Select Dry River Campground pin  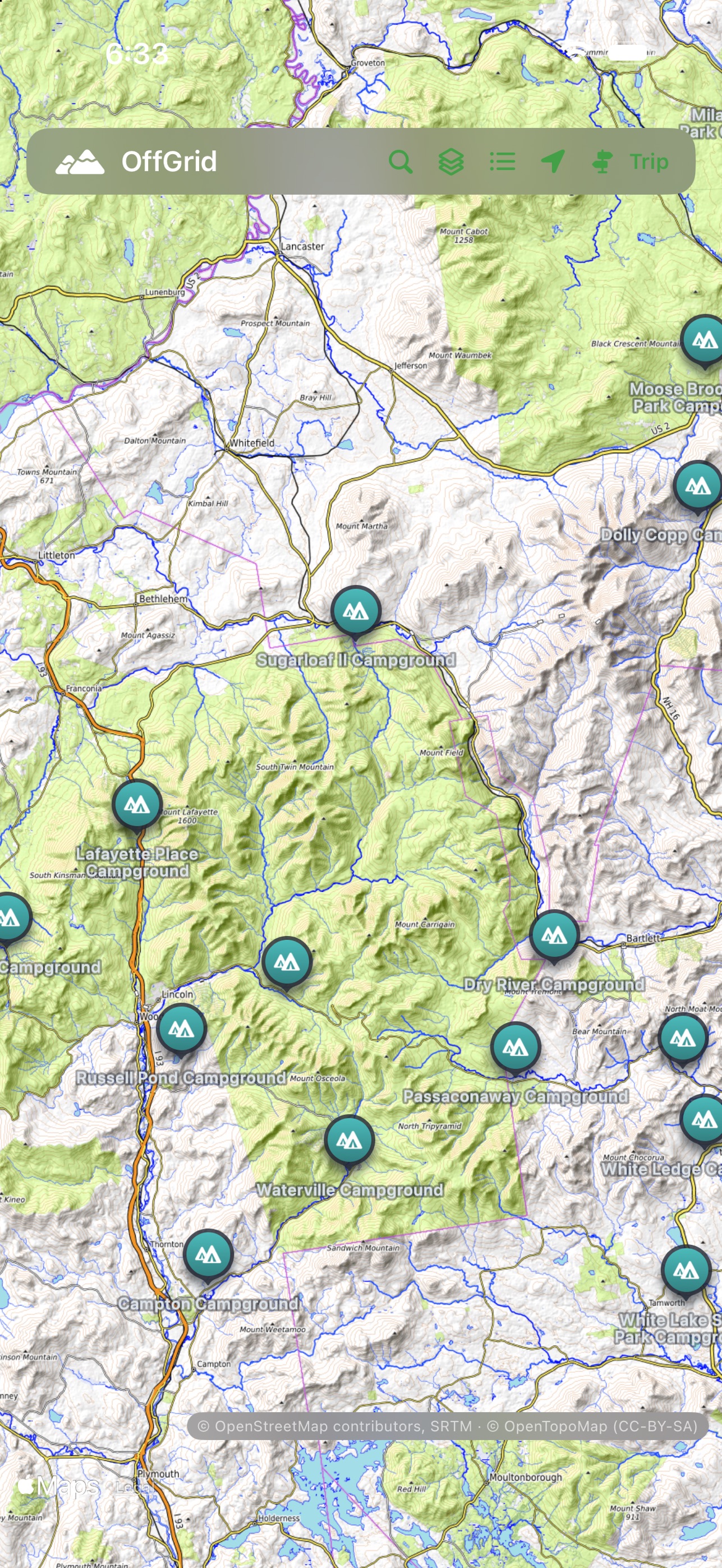coord(554,935)
